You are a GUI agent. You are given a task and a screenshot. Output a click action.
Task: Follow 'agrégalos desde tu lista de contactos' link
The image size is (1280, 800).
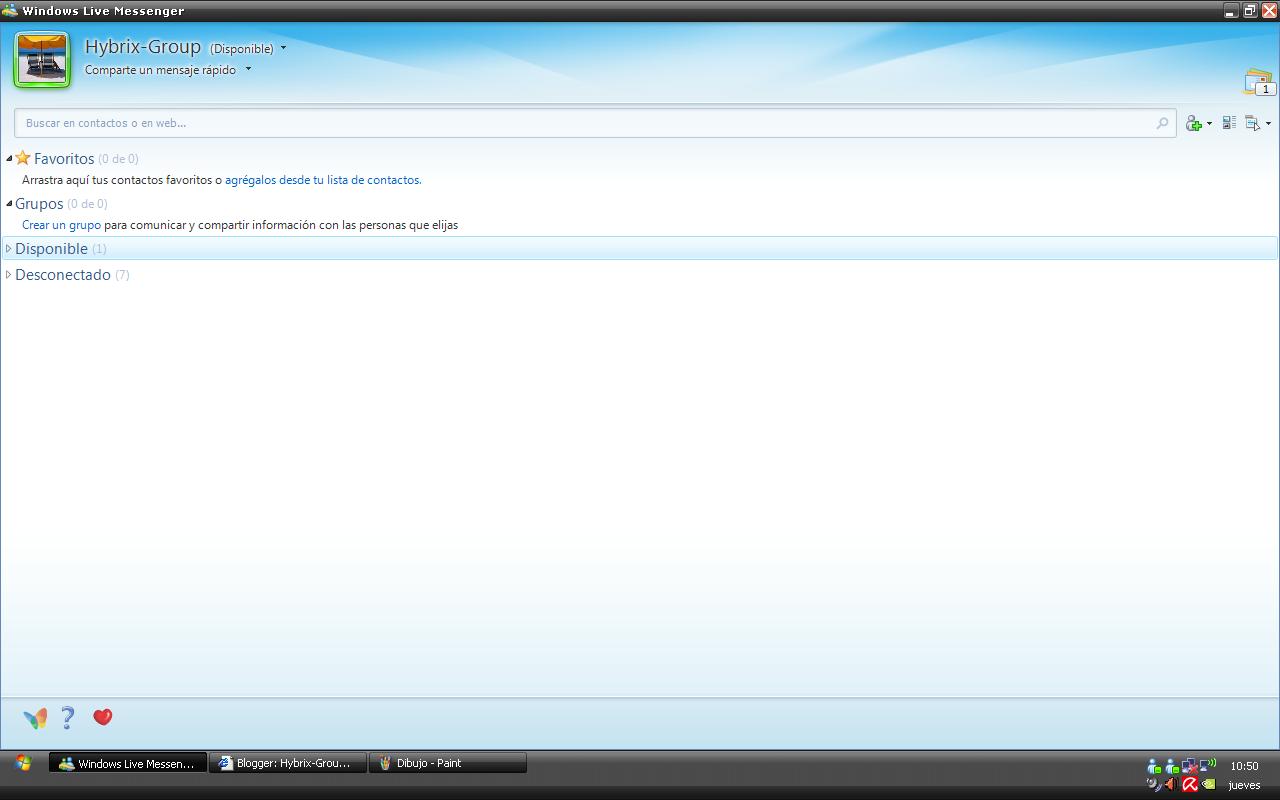[323, 180]
